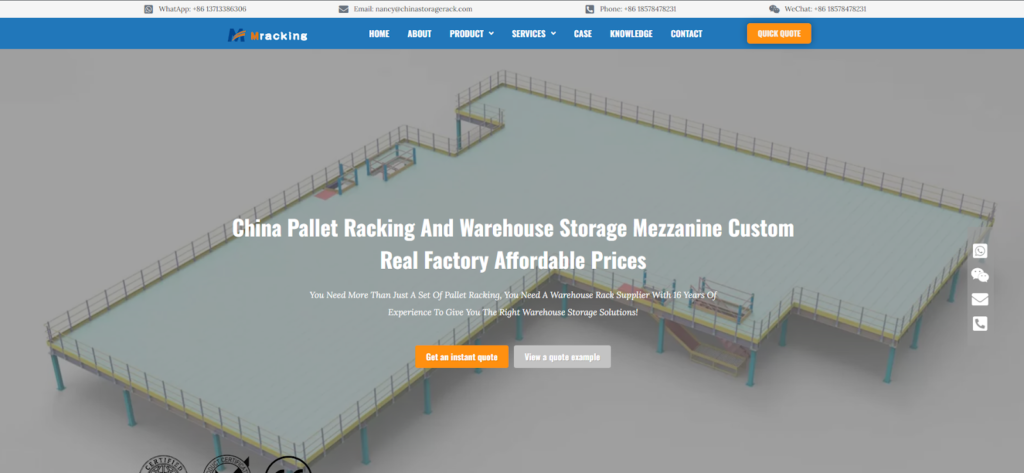Screen dimensions: 1024x473
Task: Open WeChat from the floating side widget
Action: (980, 275)
